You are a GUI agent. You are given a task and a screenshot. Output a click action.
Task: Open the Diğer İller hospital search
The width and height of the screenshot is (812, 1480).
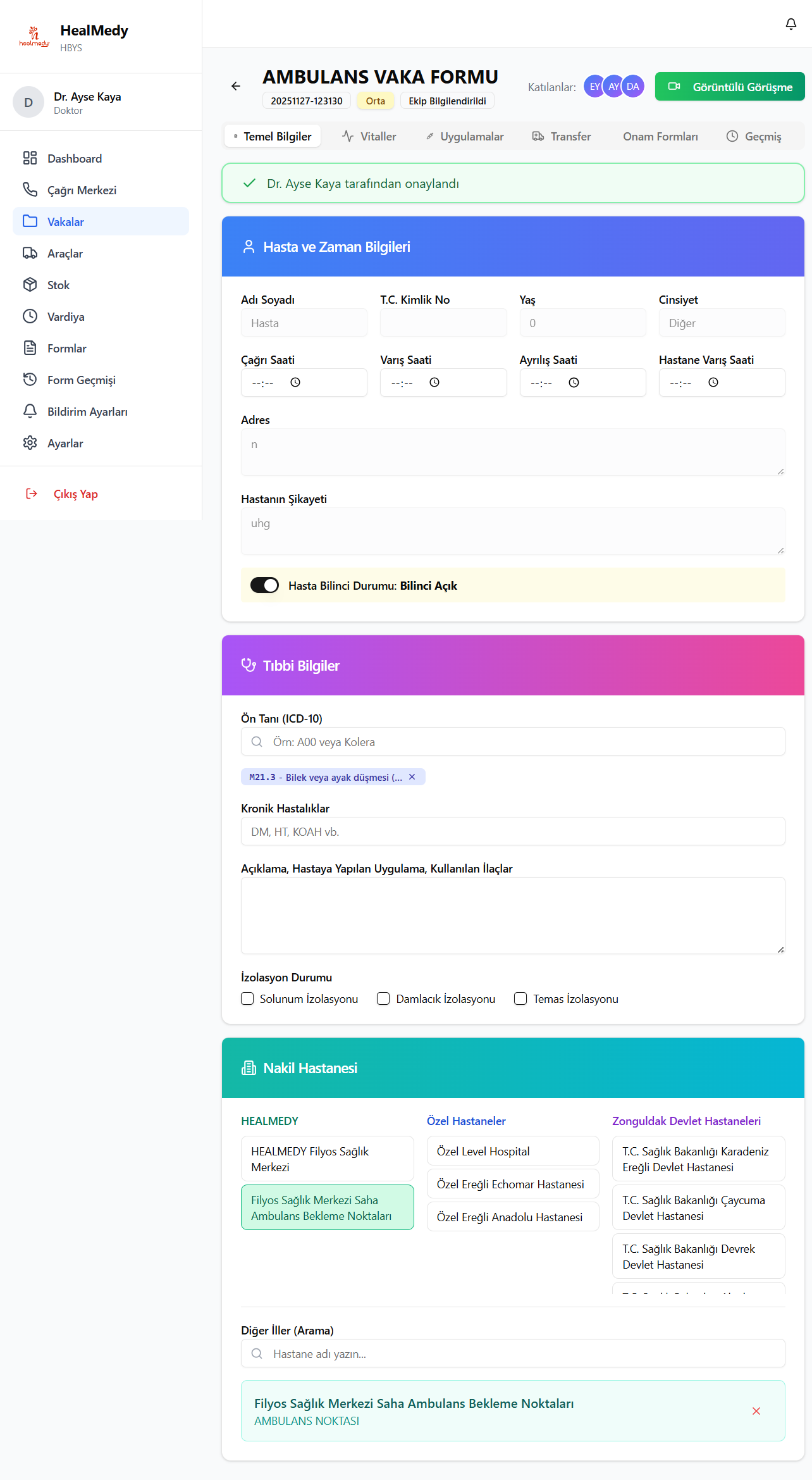[512, 1353]
